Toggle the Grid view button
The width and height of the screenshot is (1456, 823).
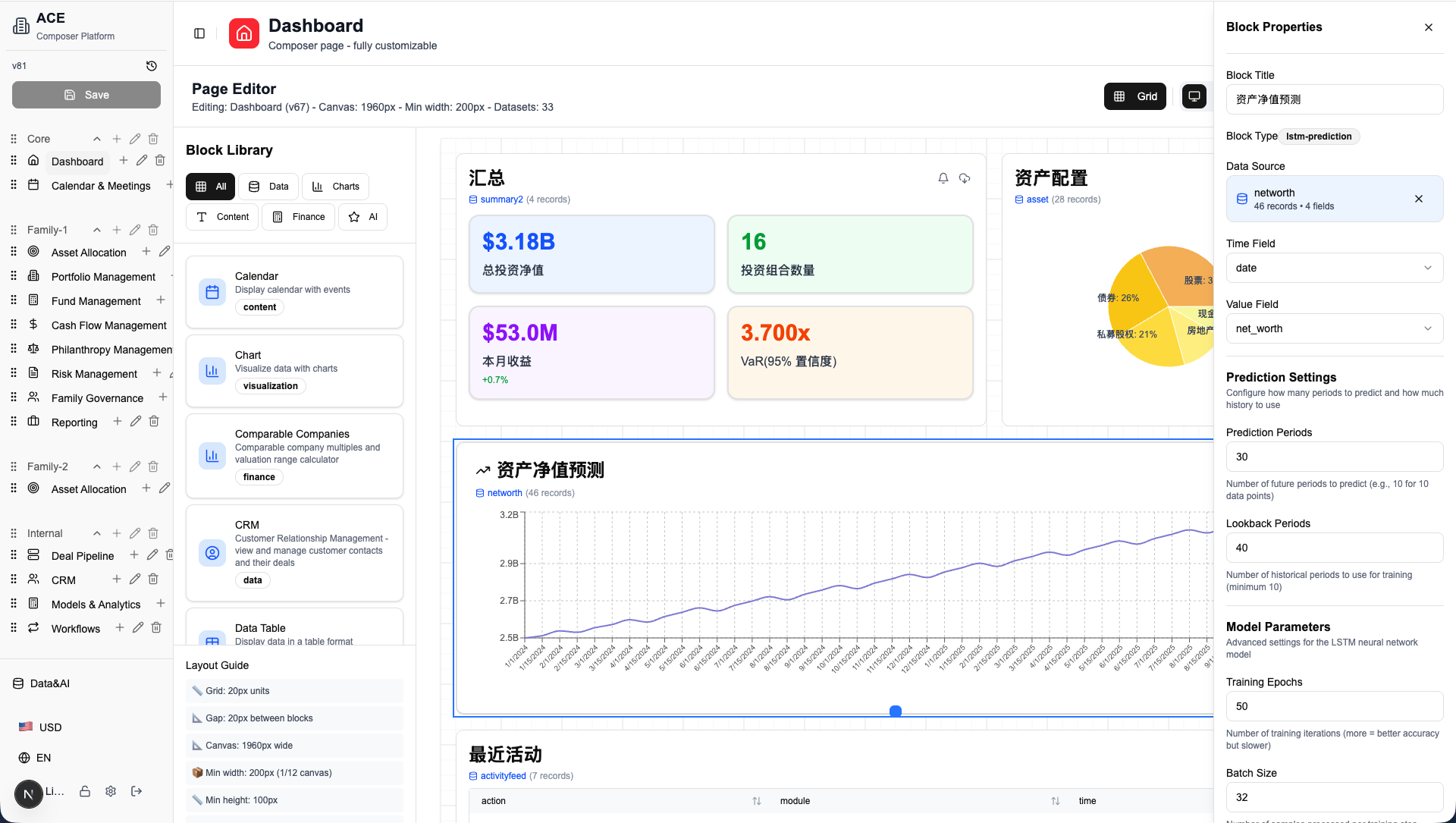[1135, 96]
